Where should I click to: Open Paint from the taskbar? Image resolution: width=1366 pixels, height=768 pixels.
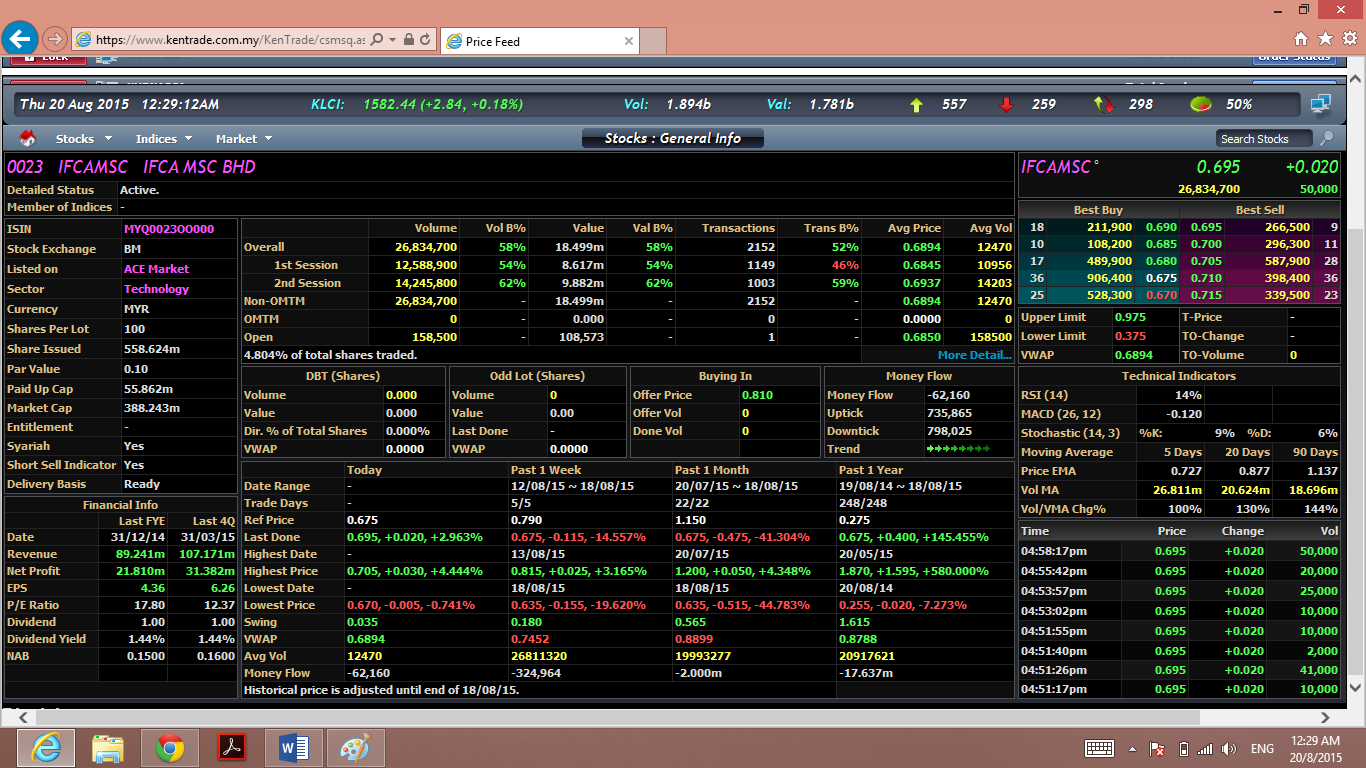[x=355, y=747]
